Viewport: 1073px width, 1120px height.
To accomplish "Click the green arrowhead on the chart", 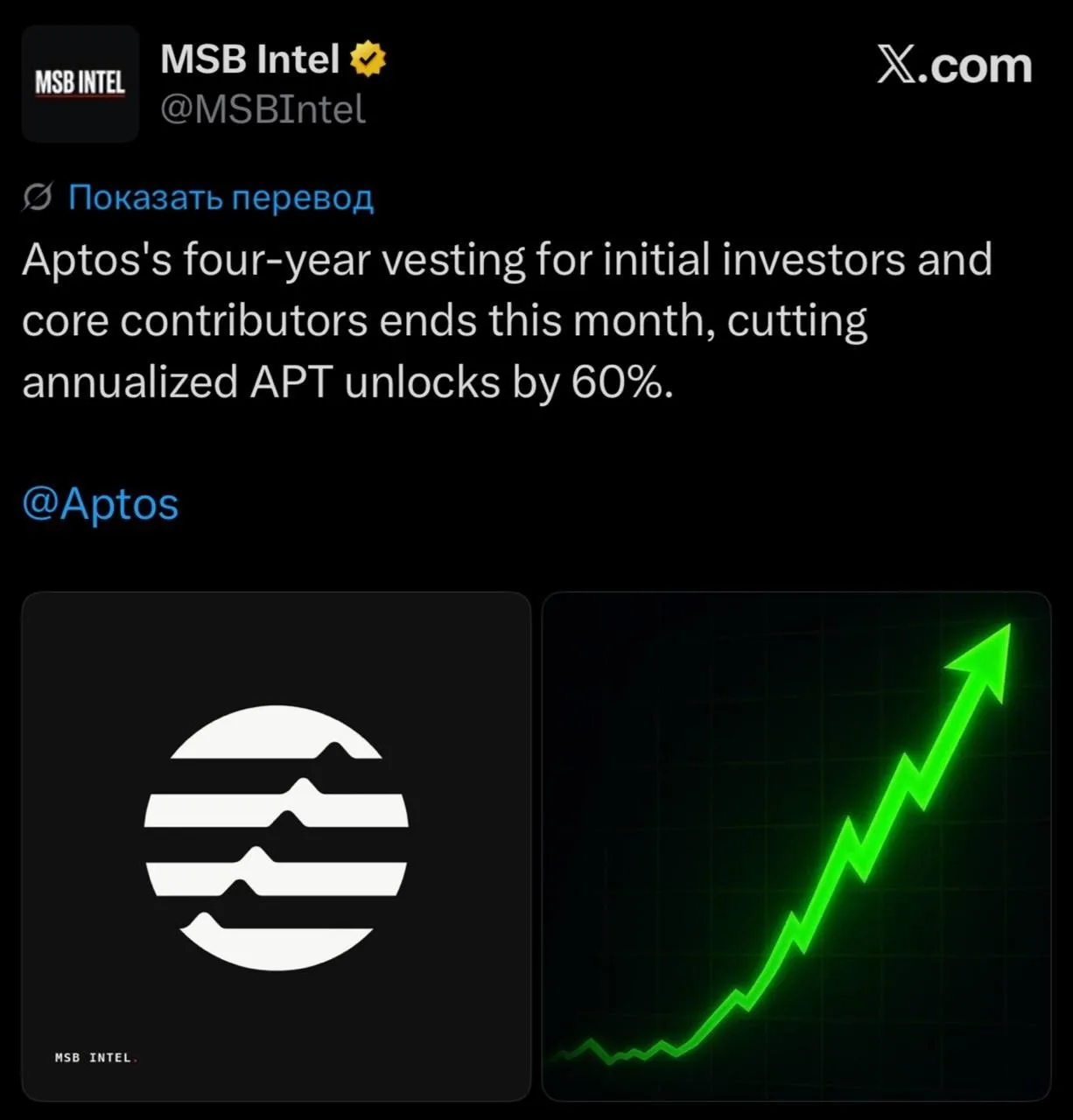I will click(x=985, y=656).
